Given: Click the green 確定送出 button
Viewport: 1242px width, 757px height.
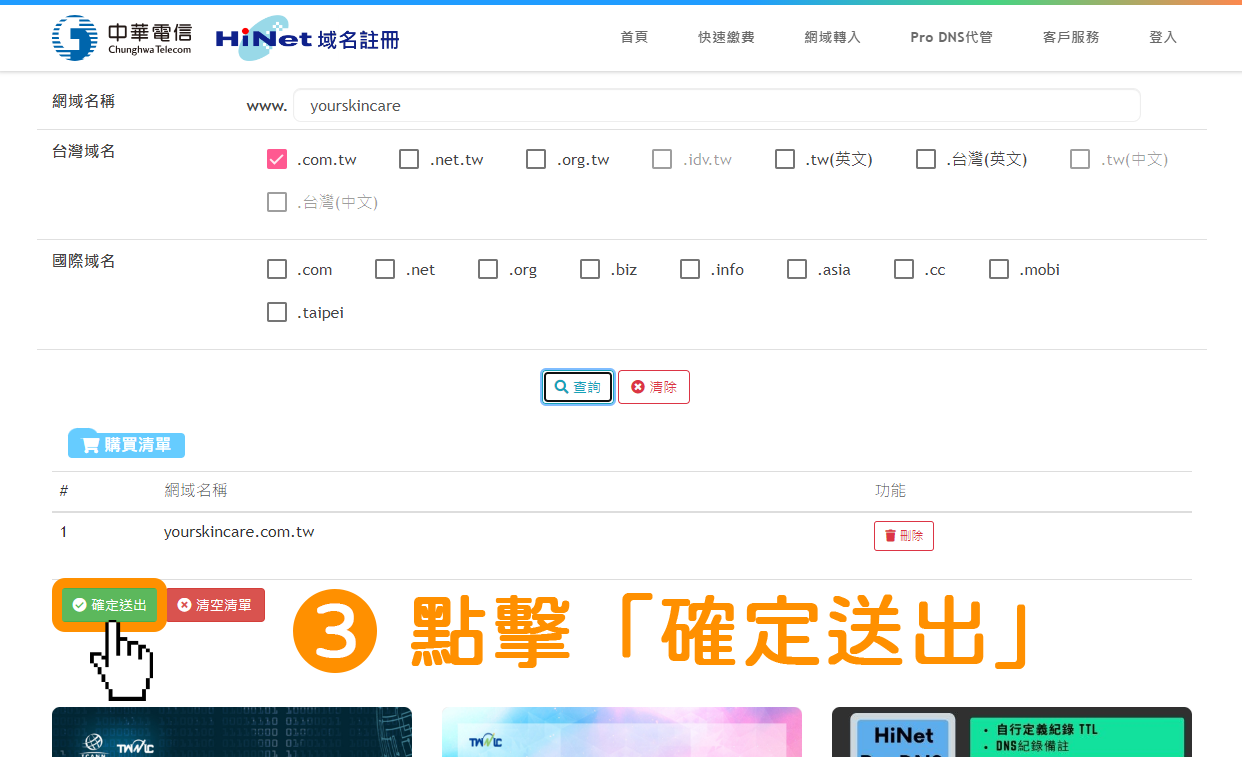Looking at the screenshot, I should click(x=109, y=605).
